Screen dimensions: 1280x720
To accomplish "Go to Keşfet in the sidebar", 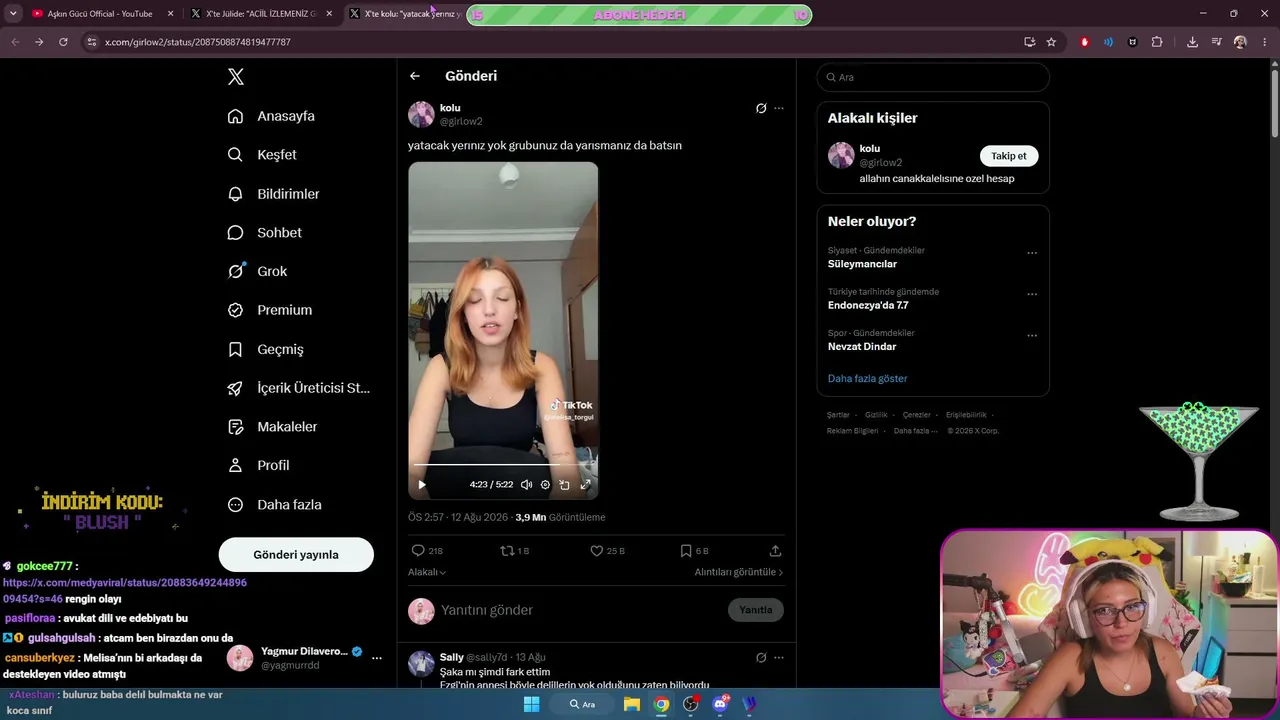I will [262, 155].
